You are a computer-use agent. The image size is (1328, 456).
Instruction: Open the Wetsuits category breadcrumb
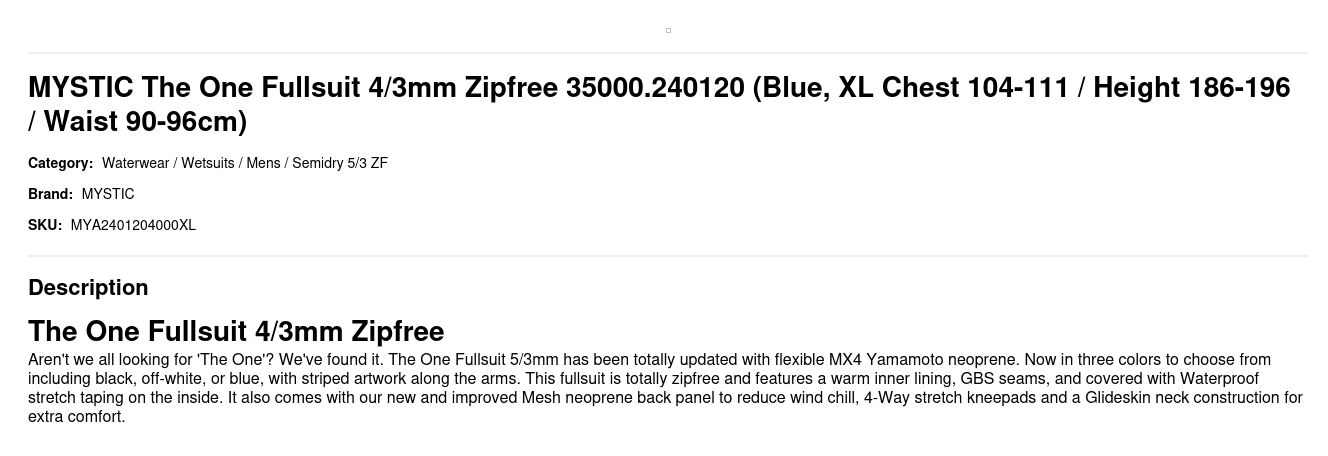tap(207, 163)
